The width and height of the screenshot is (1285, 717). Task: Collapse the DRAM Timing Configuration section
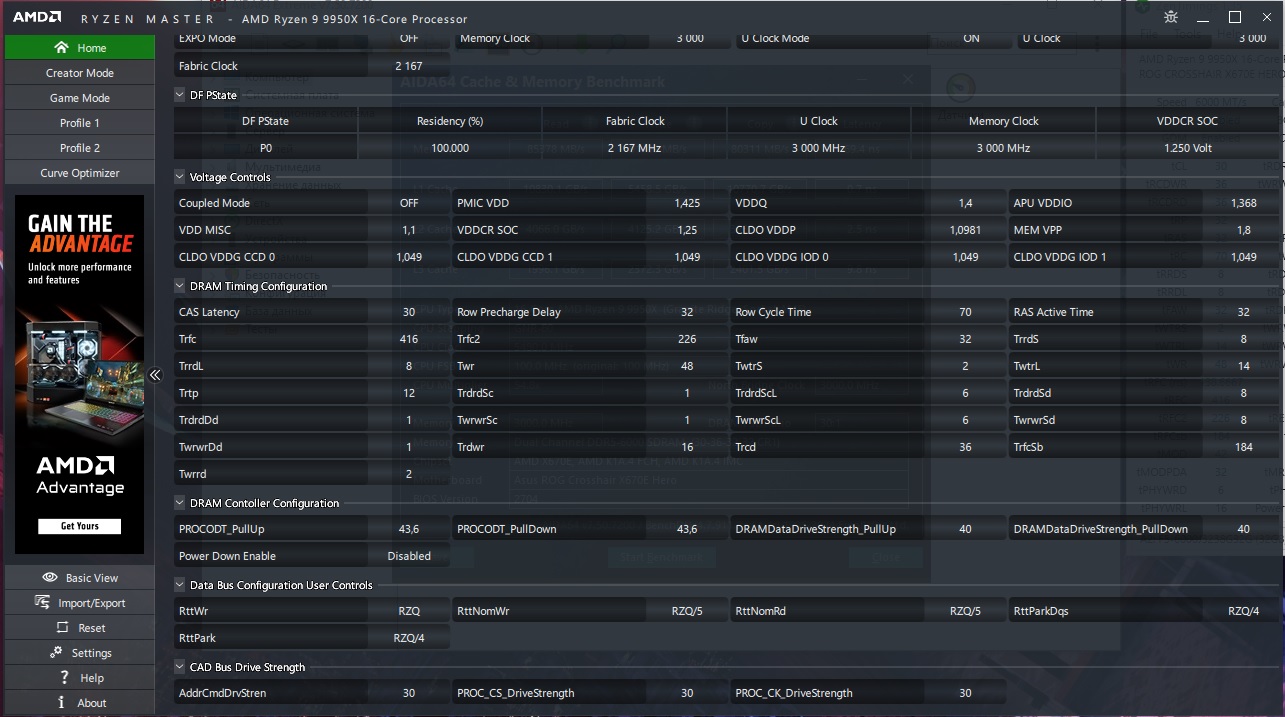click(180, 286)
